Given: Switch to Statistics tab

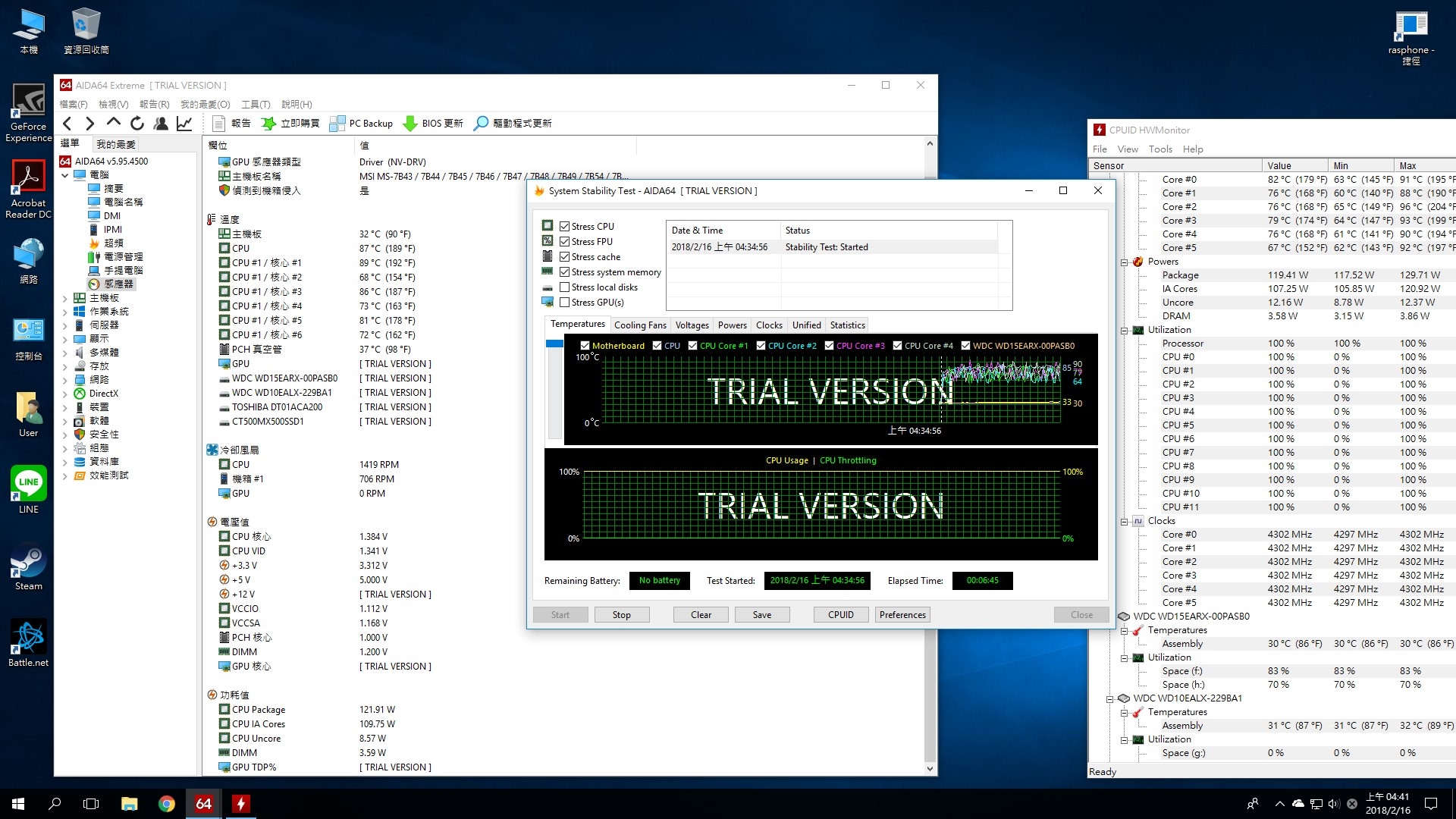Looking at the screenshot, I should click(x=847, y=325).
